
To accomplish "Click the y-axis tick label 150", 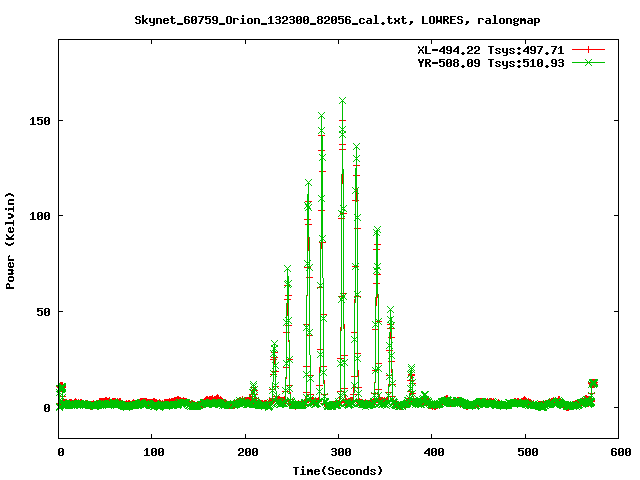I will (40, 121).
